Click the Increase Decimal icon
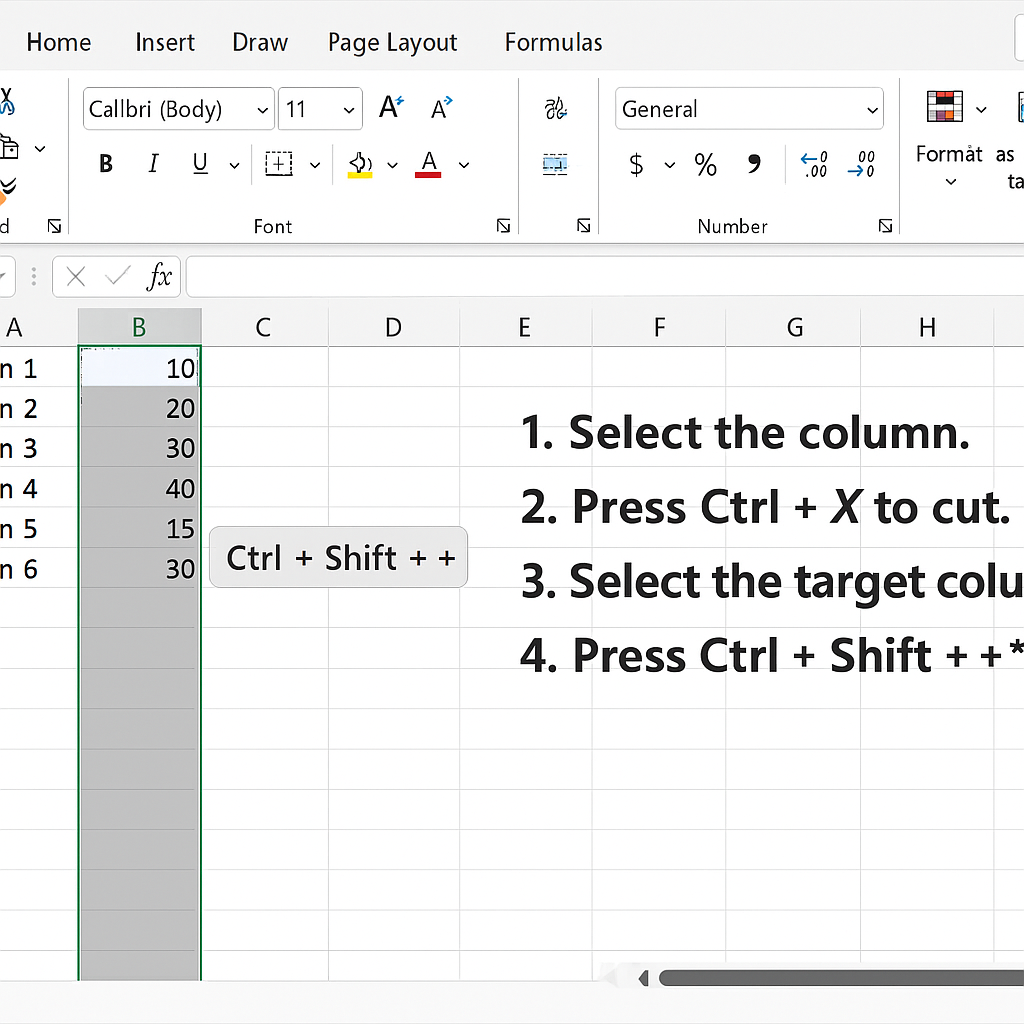Screen dimensions: 1024x1024 point(814,165)
